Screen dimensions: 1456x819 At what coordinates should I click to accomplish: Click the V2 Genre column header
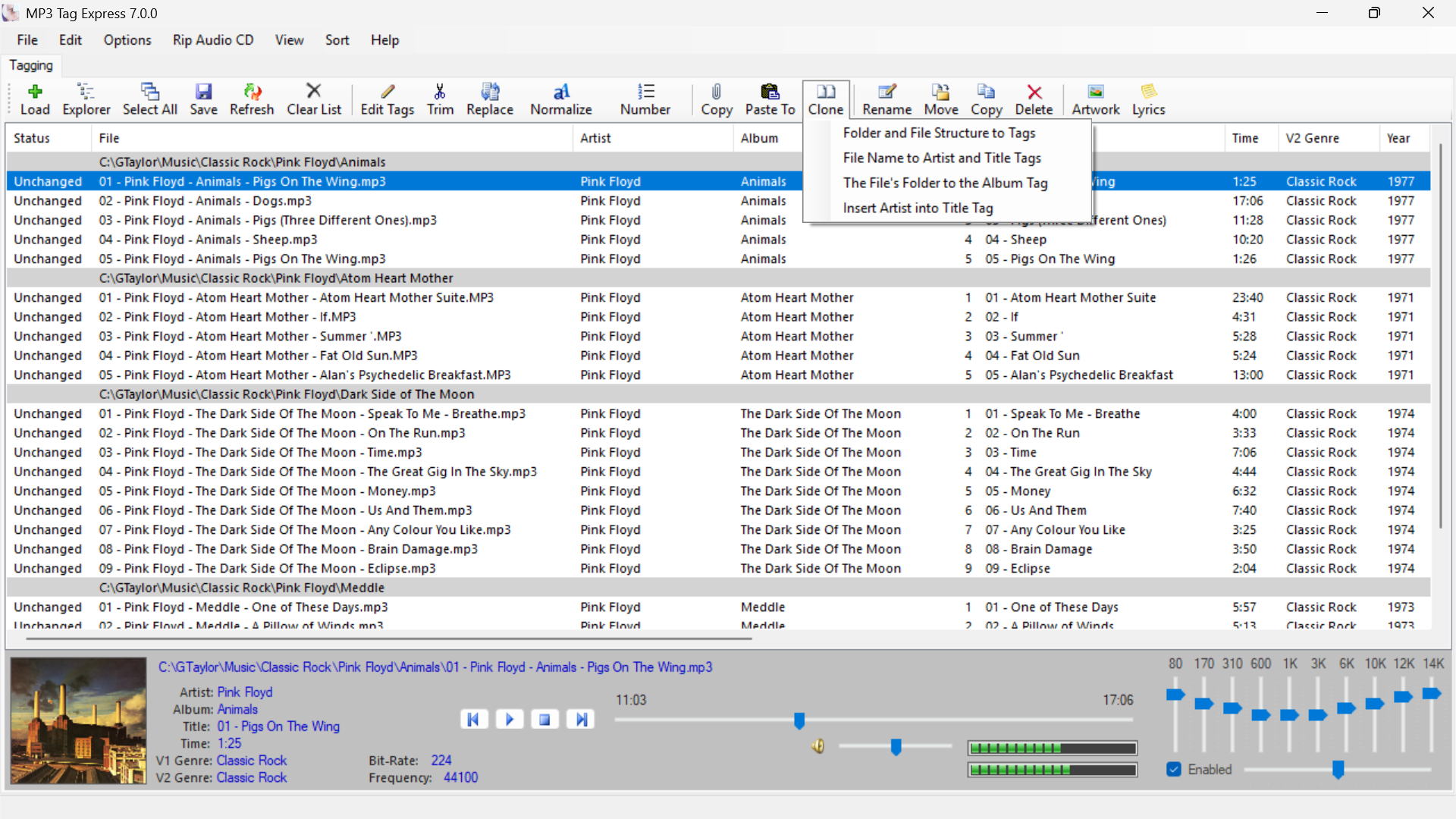pyautogui.click(x=1329, y=138)
